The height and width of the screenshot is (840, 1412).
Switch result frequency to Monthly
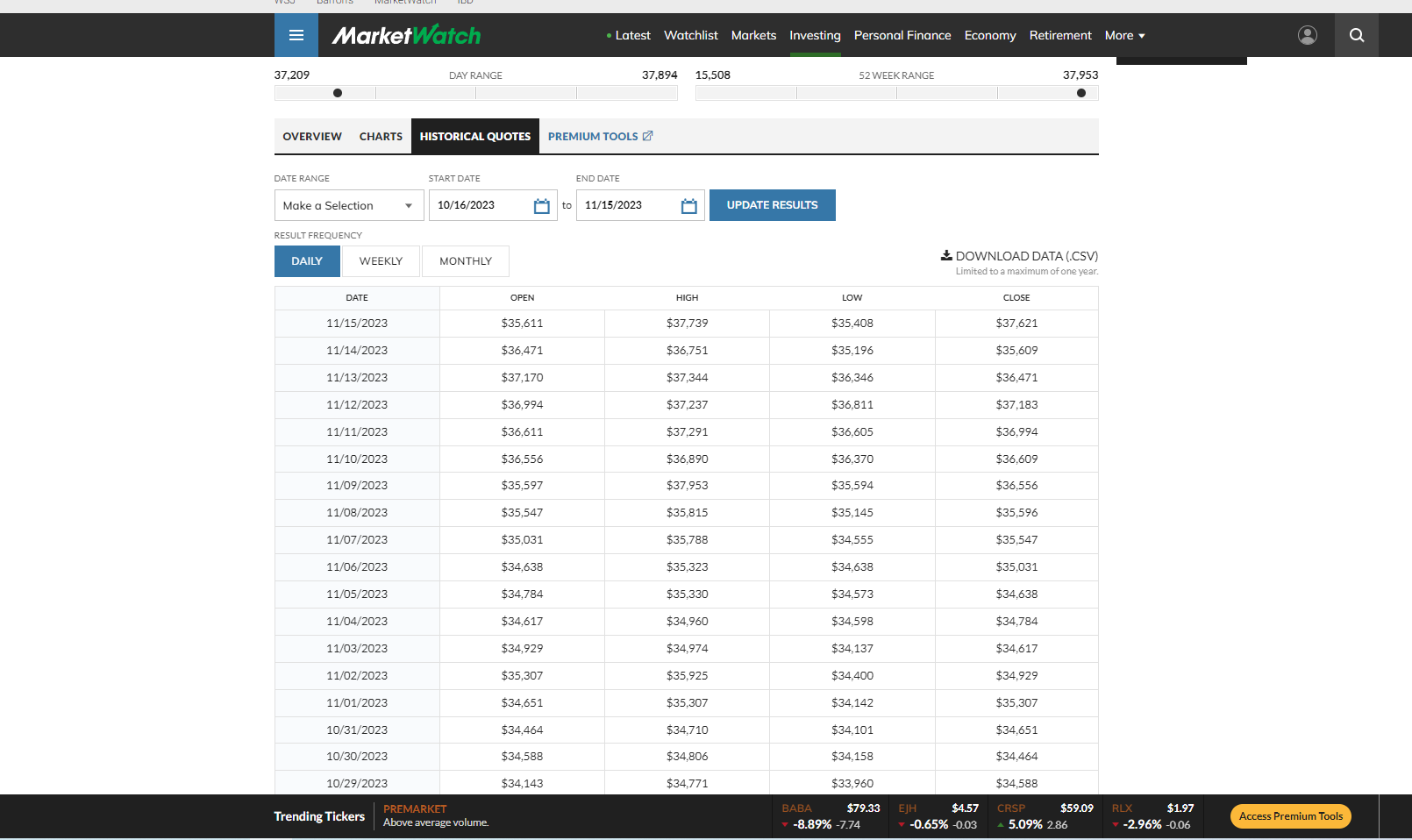click(465, 261)
